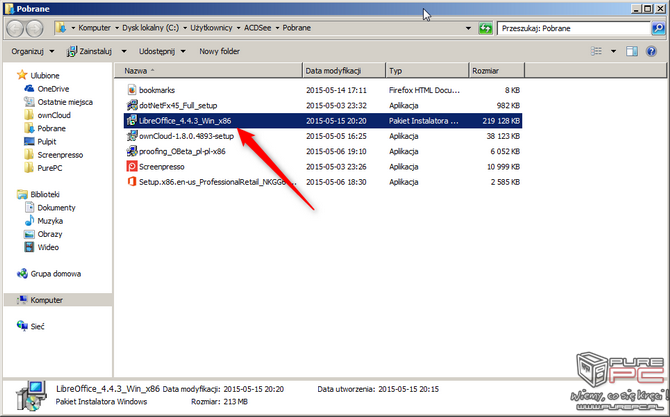The height and width of the screenshot is (417, 670).
Task: Open the Dokumenty library in sidebar
Action: tap(57, 207)
